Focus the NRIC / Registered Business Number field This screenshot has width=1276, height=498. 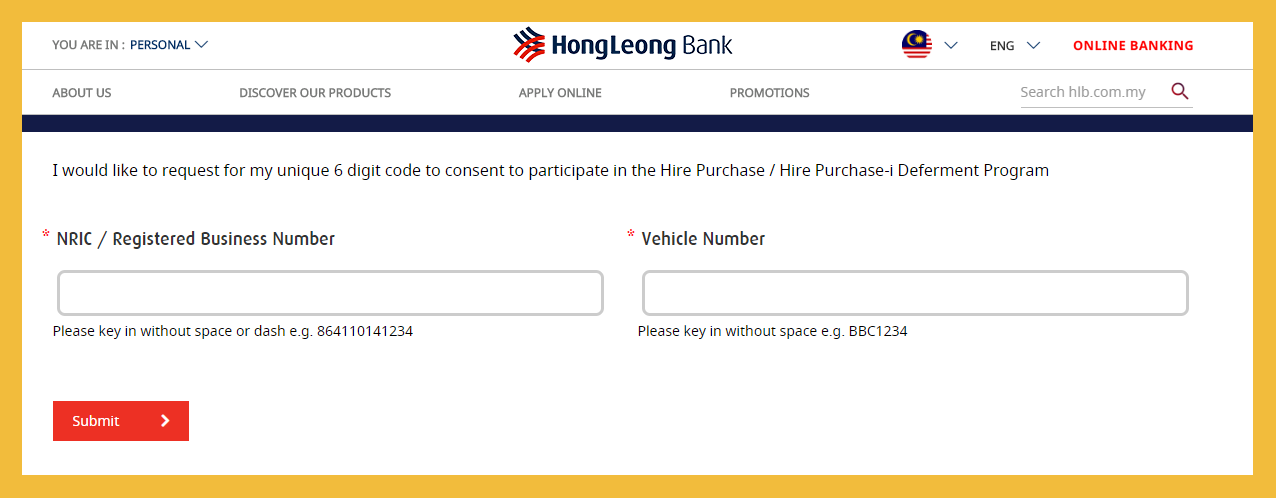[x=330, y=293]
